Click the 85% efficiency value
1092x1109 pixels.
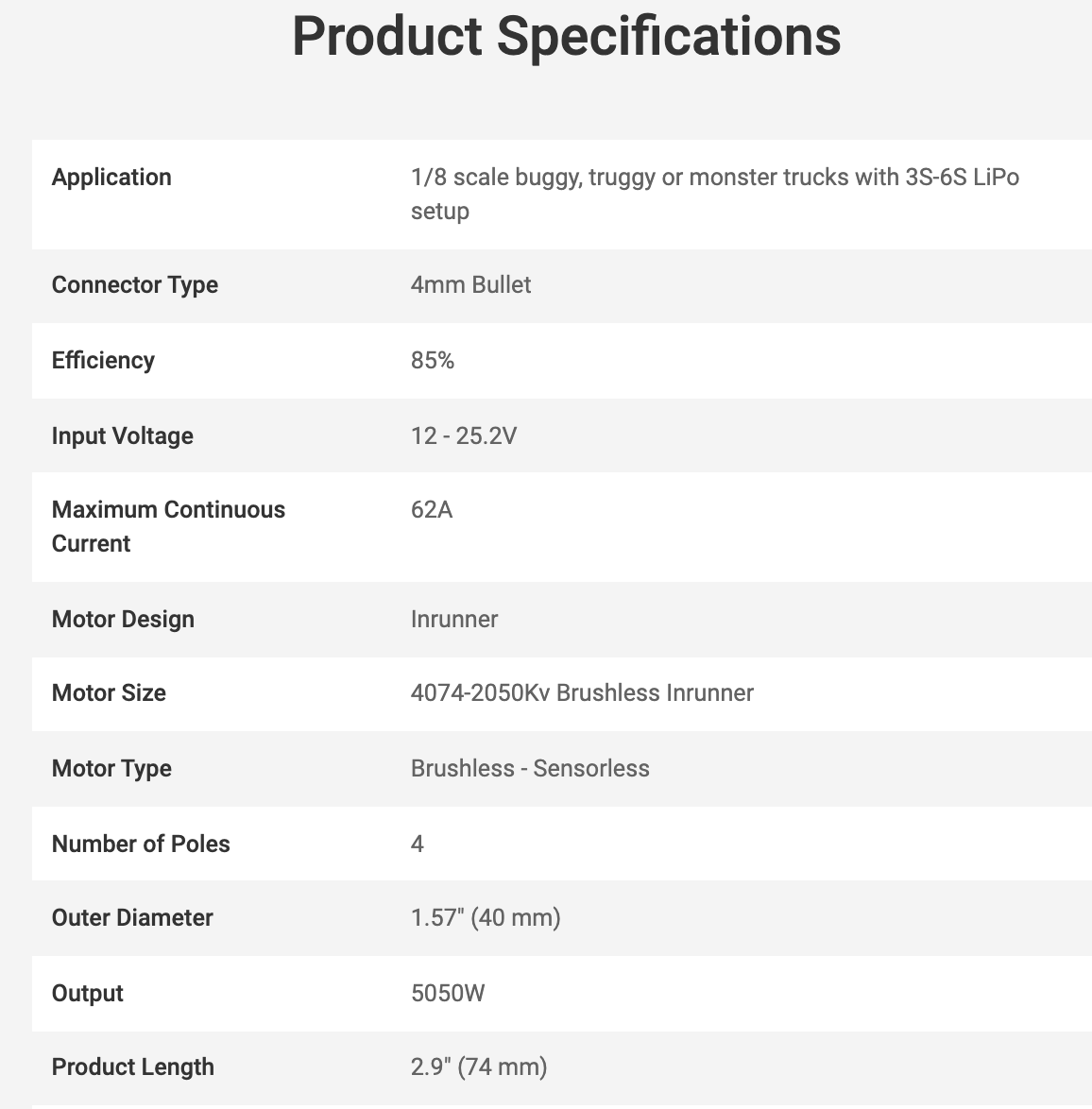pos(433,361)
